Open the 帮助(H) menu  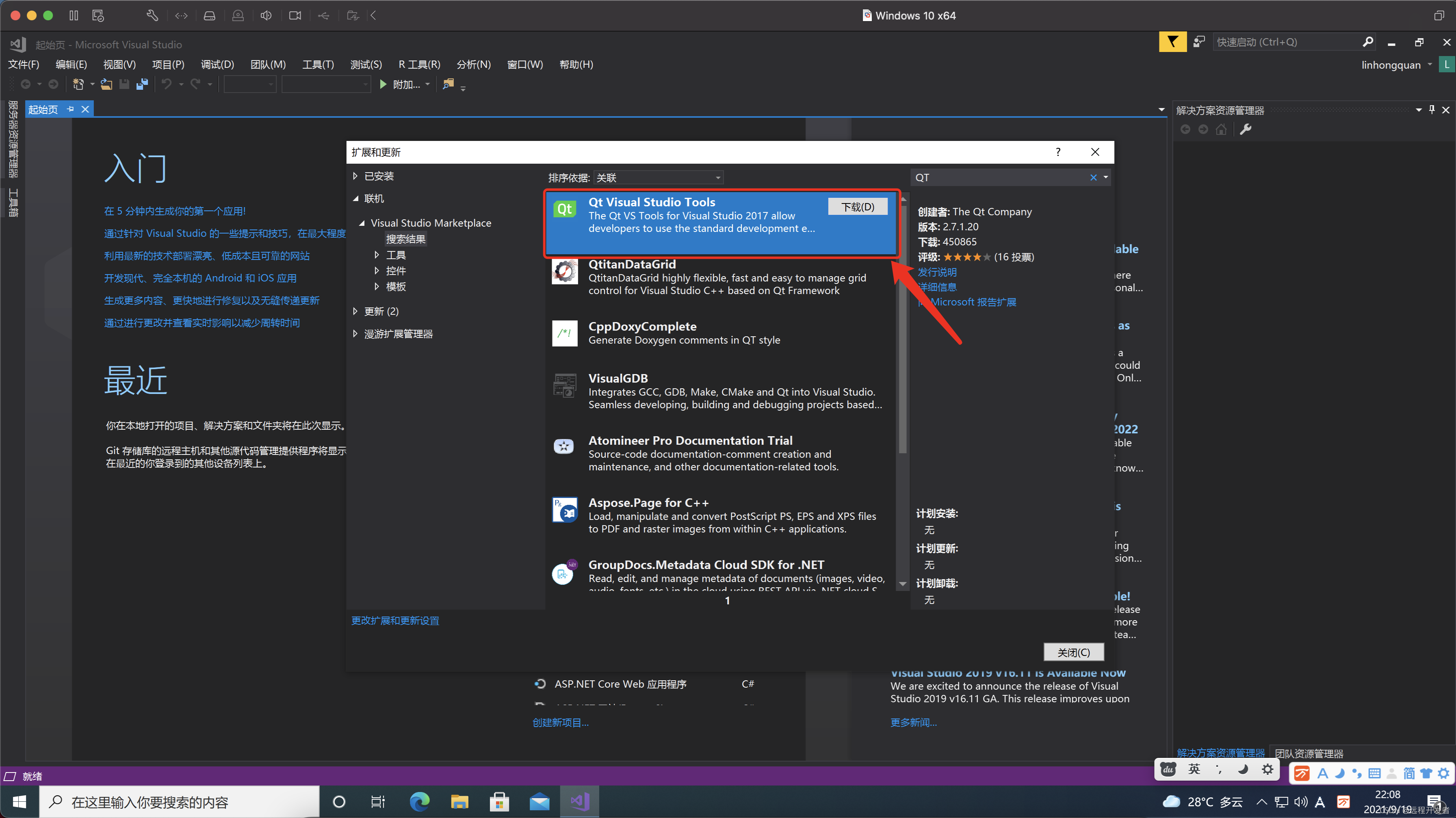(x=576, y=65)
